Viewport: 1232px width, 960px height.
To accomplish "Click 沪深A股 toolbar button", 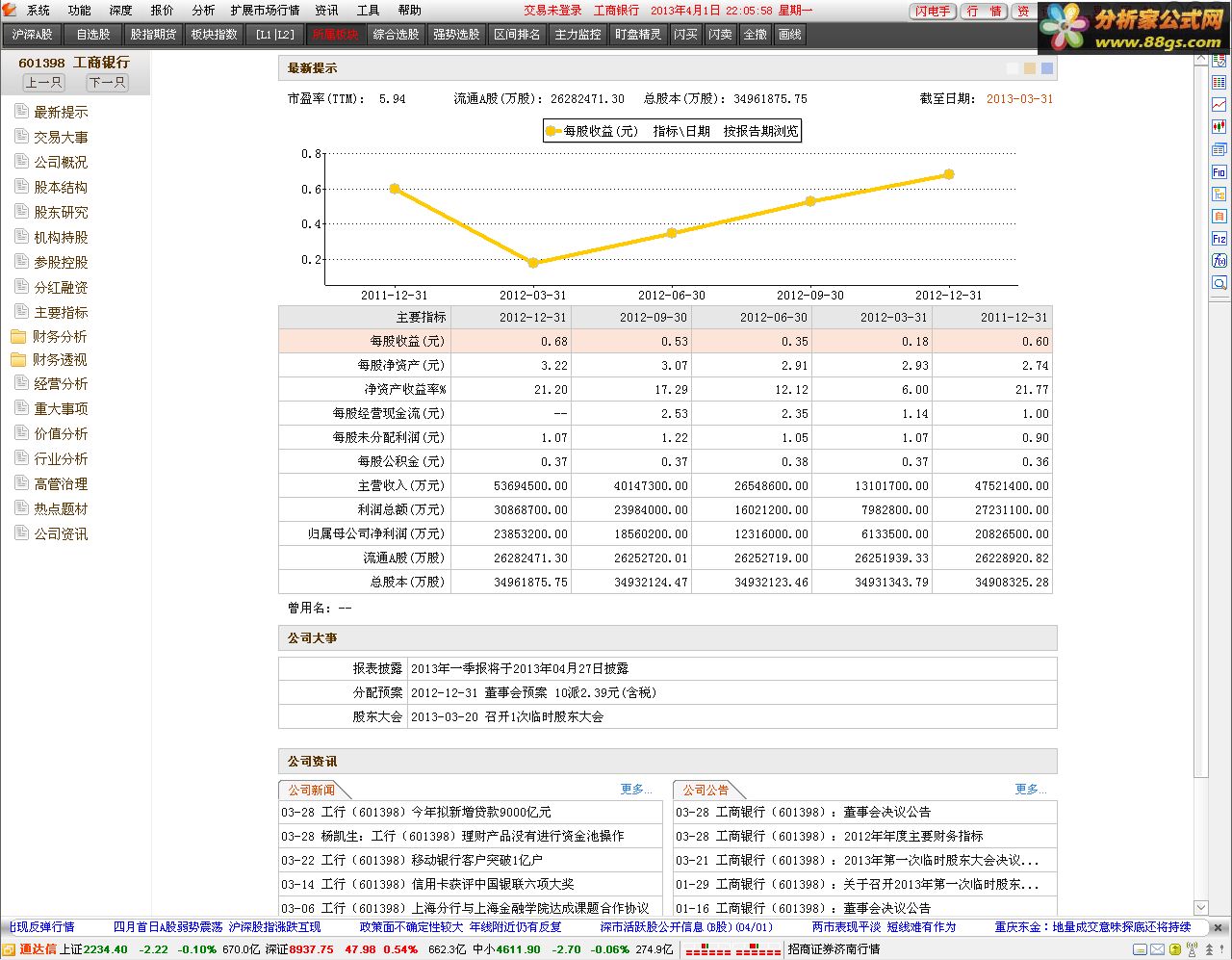I will (32, 35).
